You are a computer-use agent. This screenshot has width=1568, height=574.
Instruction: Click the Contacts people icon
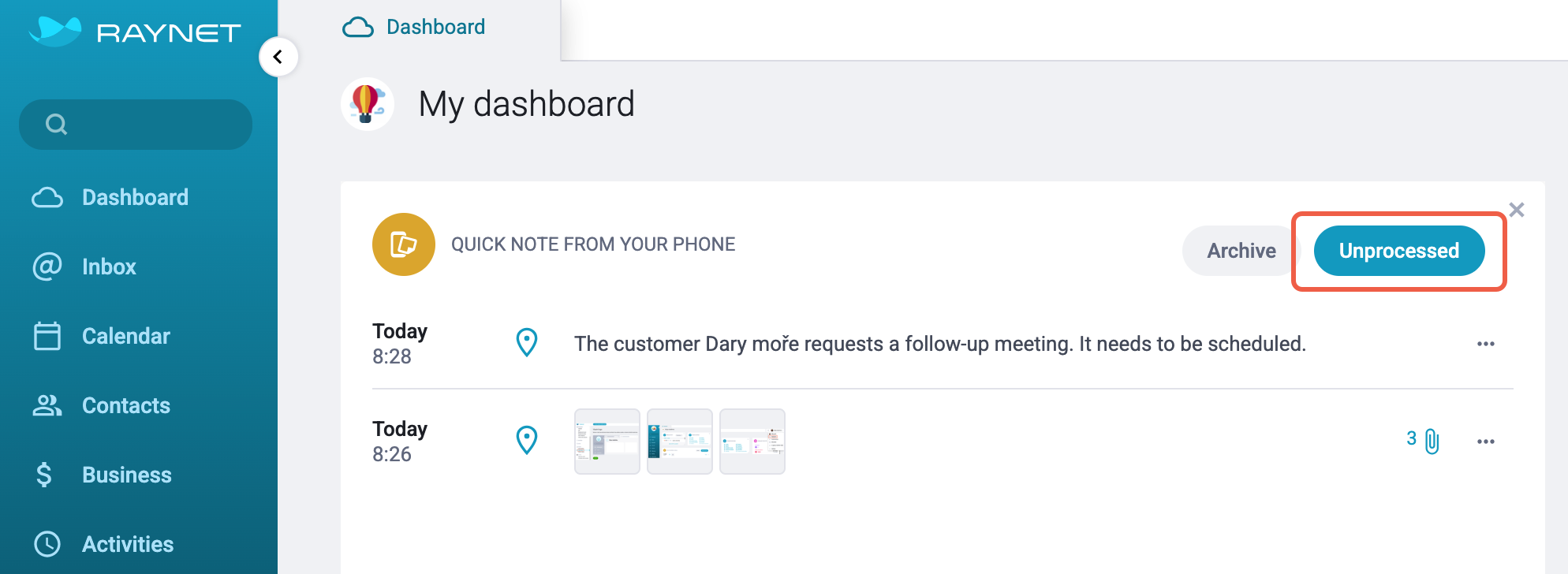click(x=47, y=405)
